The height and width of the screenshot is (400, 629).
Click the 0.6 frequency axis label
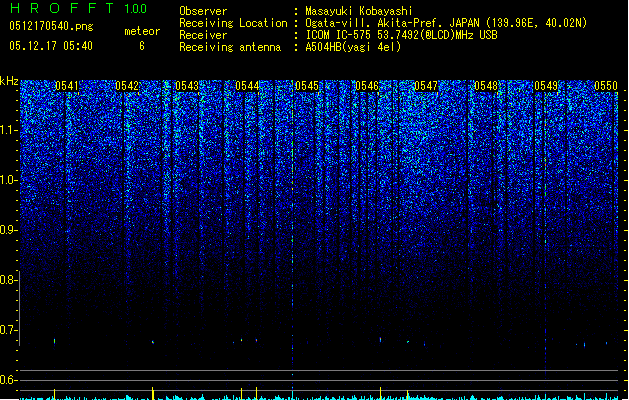coord(8,380)
